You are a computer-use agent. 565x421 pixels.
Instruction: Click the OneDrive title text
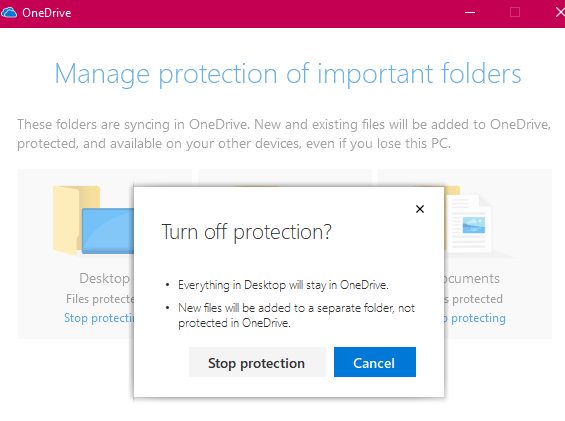click(47, 13)
